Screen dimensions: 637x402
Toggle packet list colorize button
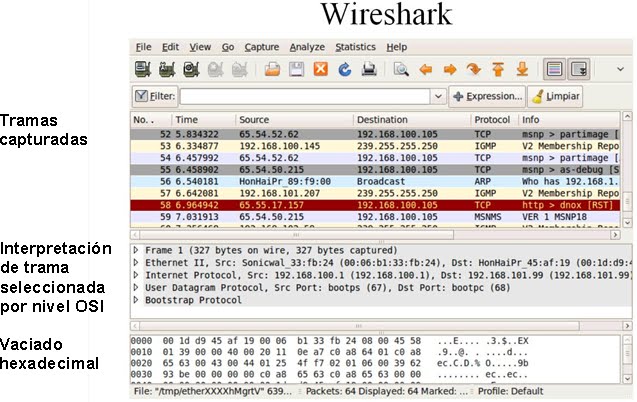click(555, 69)
